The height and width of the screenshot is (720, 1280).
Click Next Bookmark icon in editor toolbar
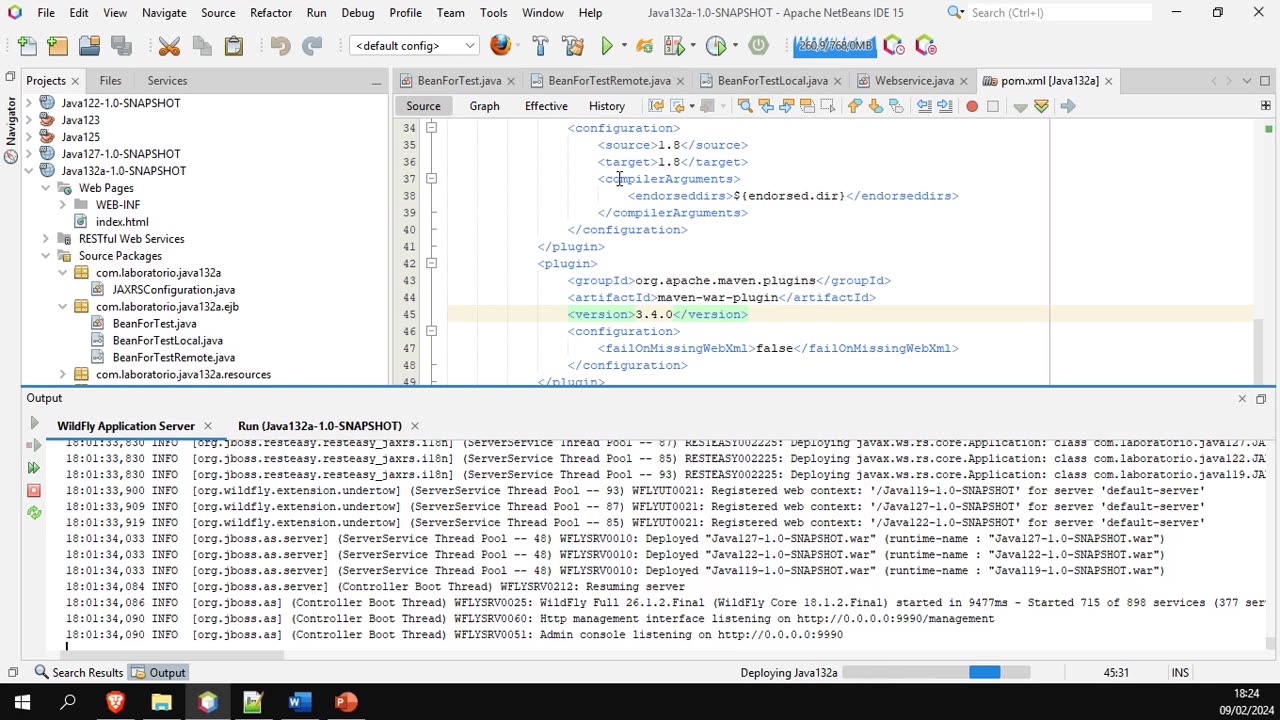tap(875, 106)
